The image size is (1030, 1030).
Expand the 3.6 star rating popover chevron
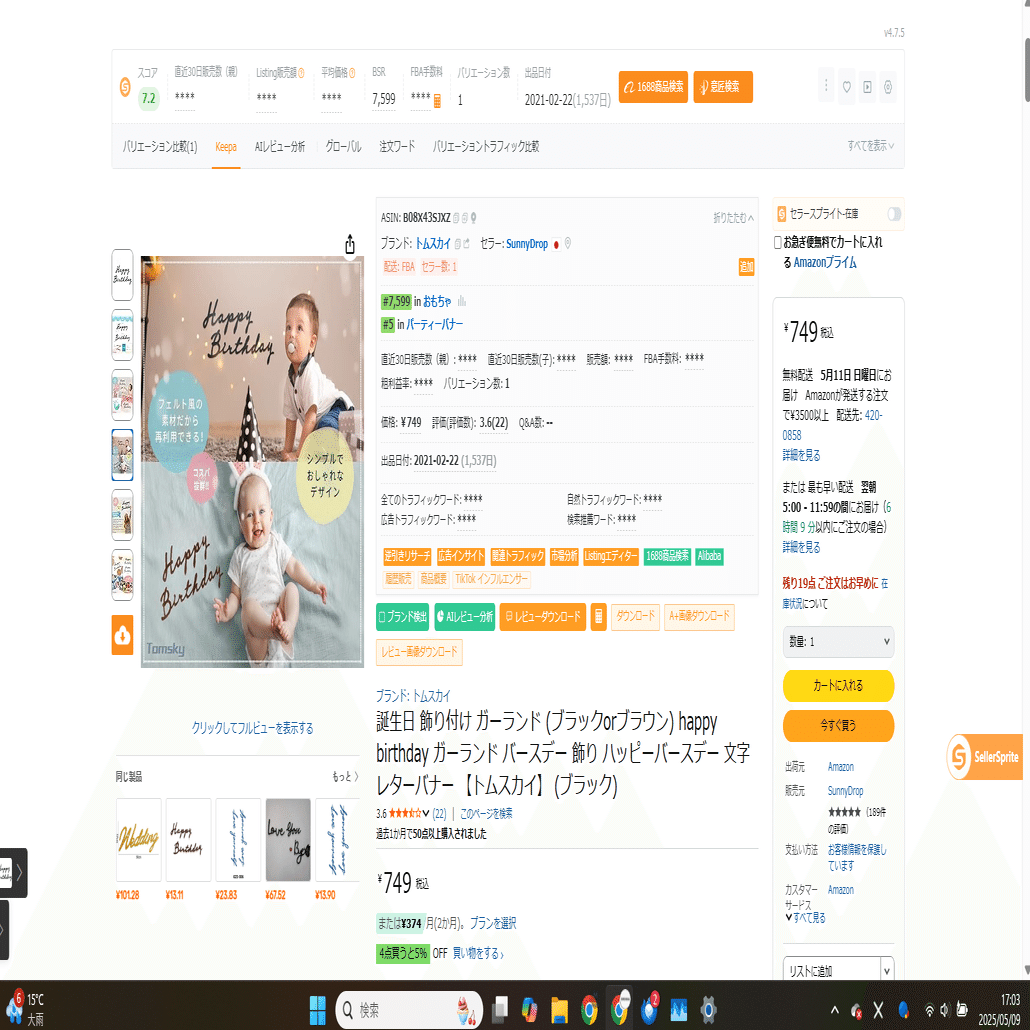(x=426, y=813)
